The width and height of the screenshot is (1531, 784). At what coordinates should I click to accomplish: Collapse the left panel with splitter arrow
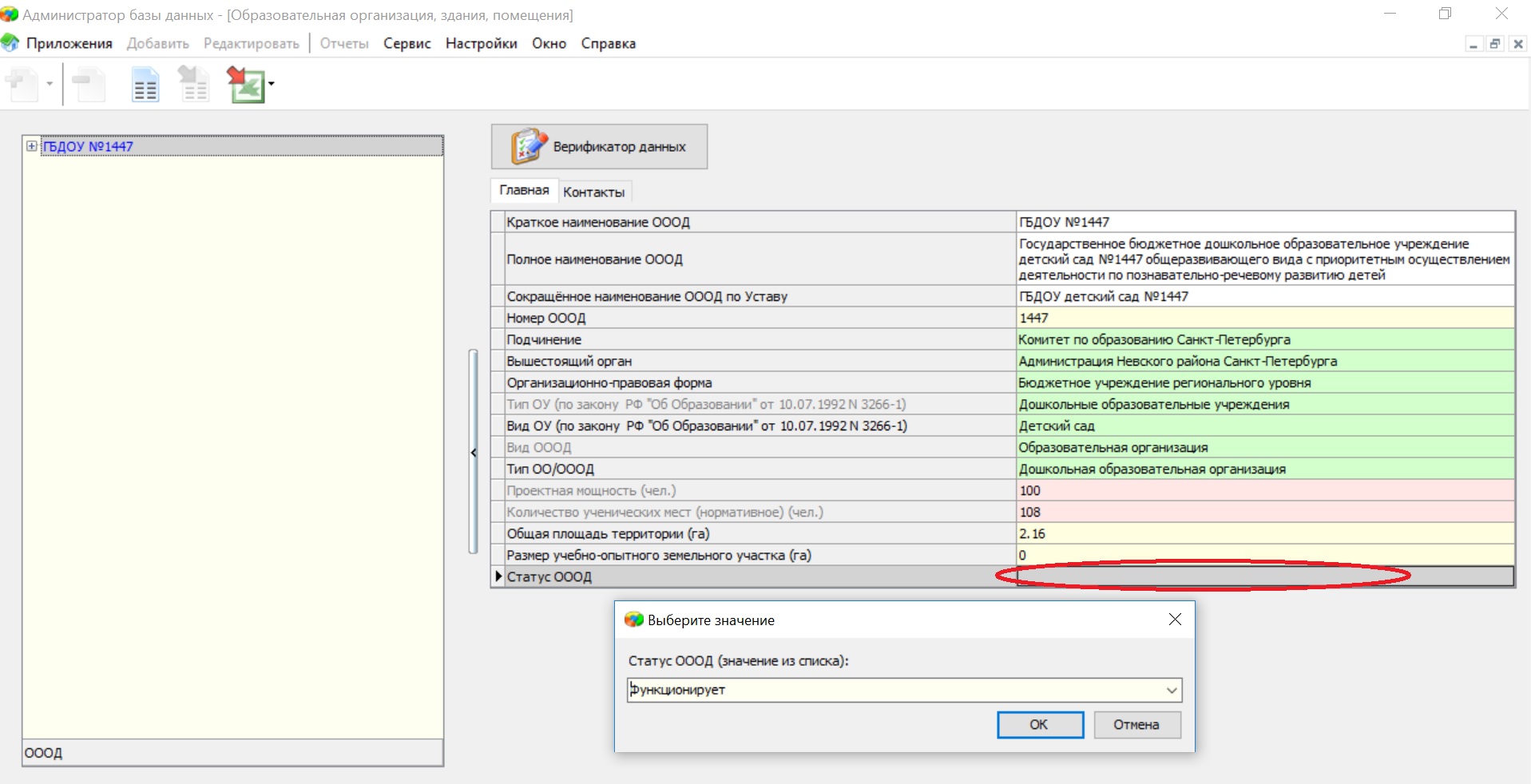(474, 453)
